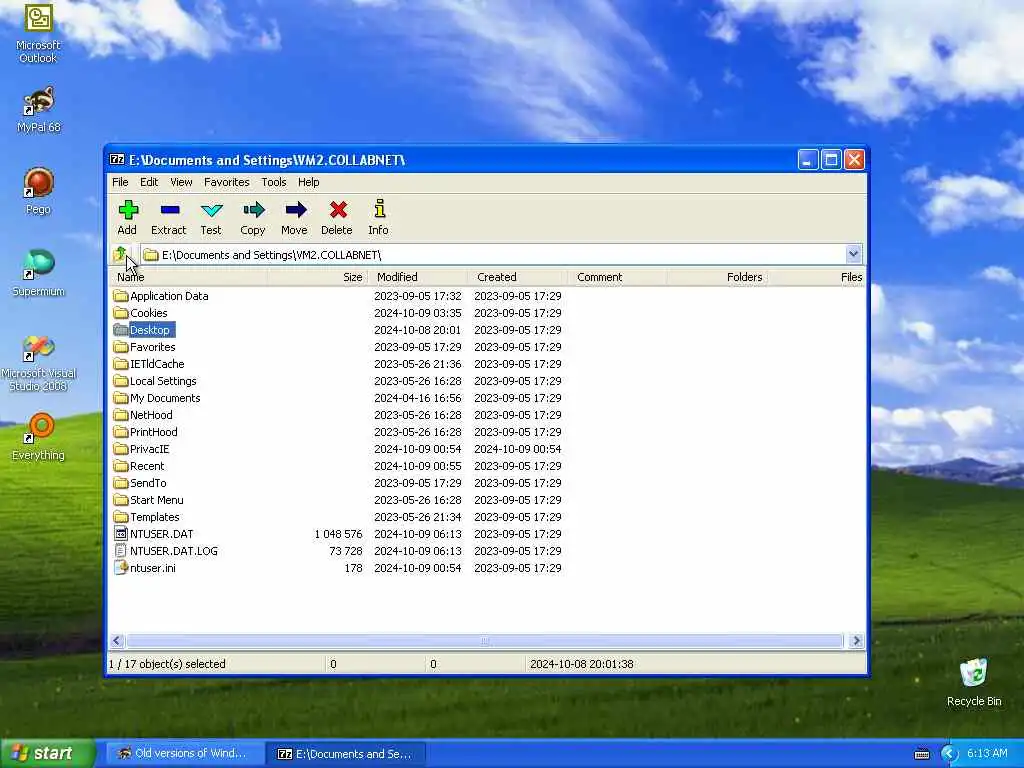The image size is (1024, 768).
Task: Click the Extract toolbar icon
Action: pos(169,210)
